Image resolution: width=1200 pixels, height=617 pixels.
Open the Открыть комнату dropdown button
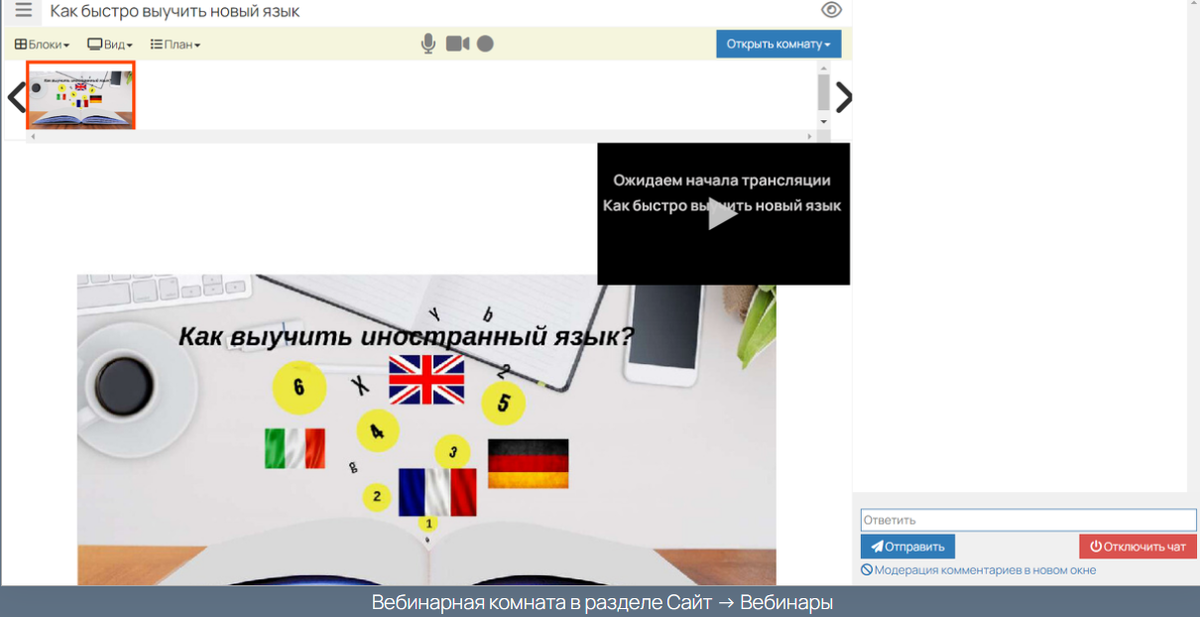[x=779, y=44]
